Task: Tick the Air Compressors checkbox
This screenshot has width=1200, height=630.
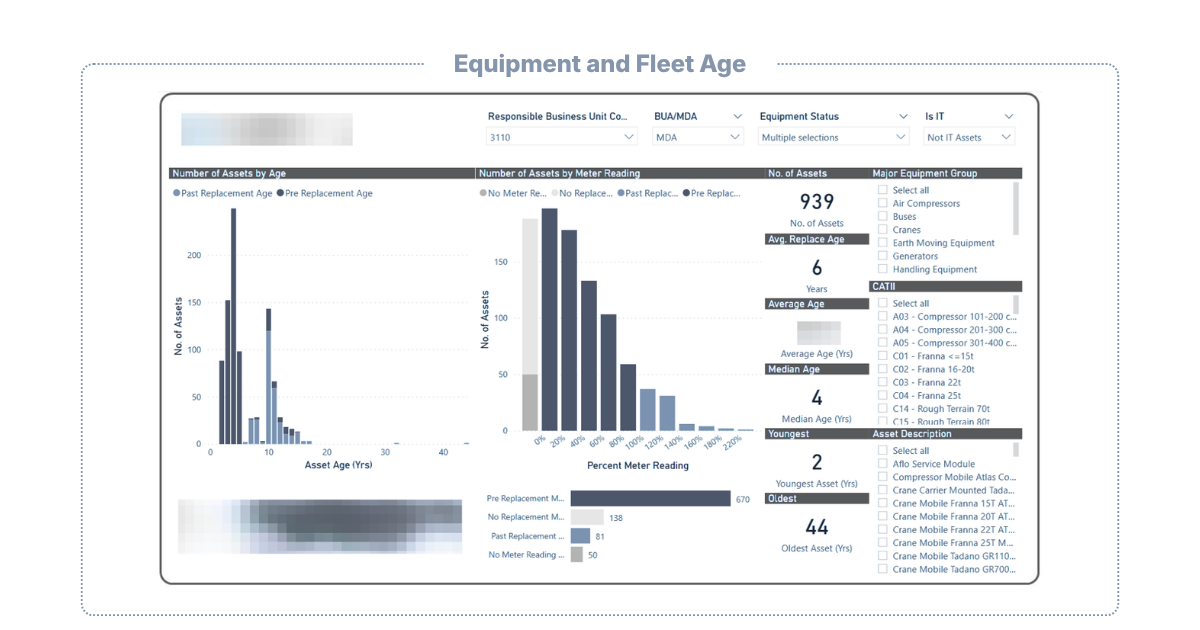Action: click(x=883, y=203)
